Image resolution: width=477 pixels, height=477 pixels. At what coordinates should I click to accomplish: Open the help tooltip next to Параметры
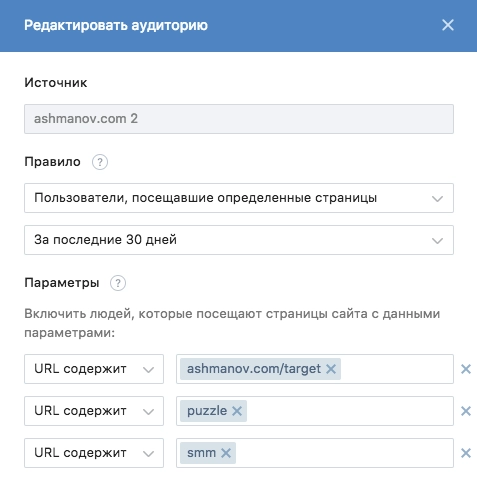[118, 283]
